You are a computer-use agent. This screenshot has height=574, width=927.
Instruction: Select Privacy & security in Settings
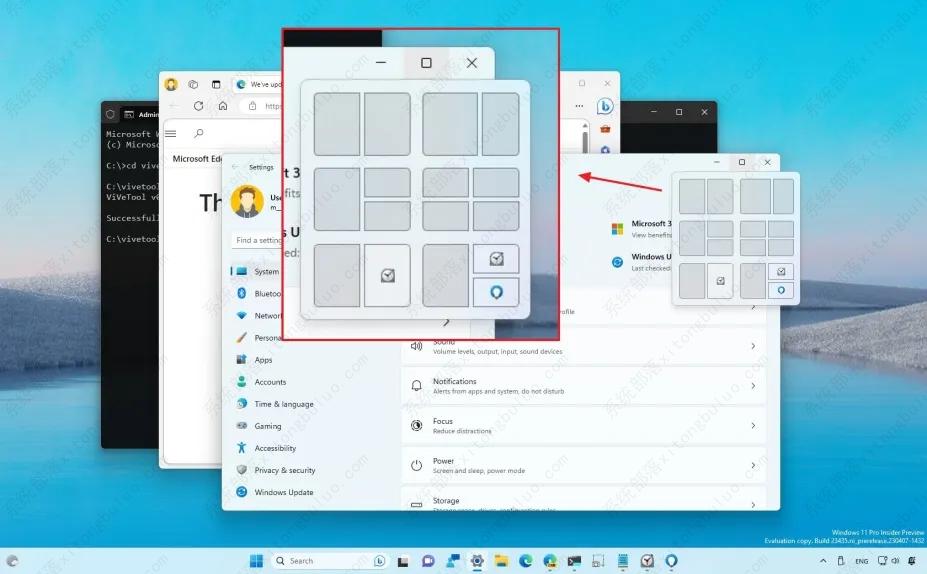click(x=275, y=470)
